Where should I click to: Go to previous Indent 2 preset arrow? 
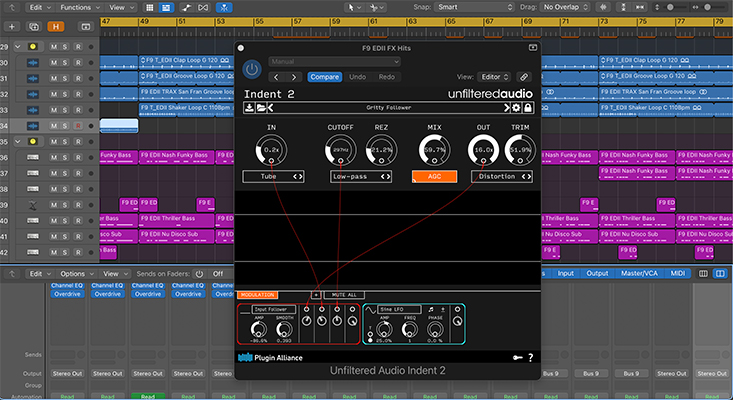click(271, 107)
